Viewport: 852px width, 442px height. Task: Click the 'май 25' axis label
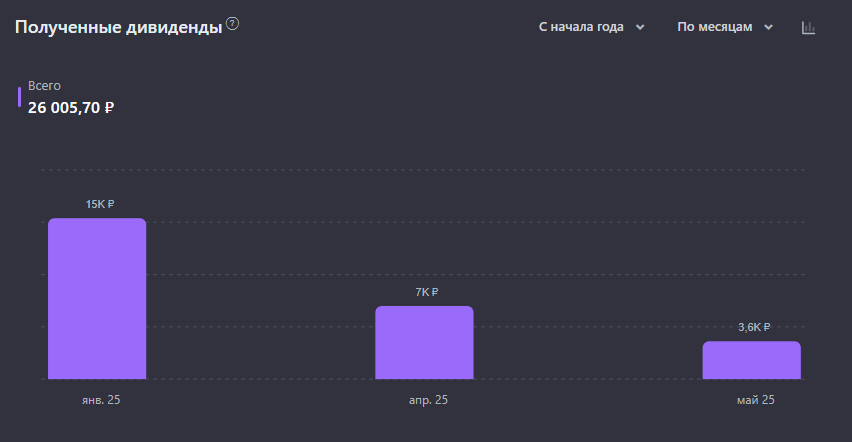[756, 400]
